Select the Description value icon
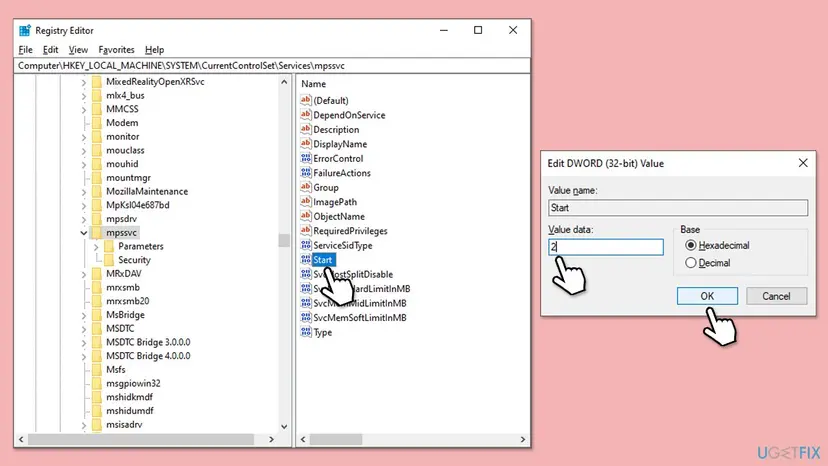 [x=306, y=129]
